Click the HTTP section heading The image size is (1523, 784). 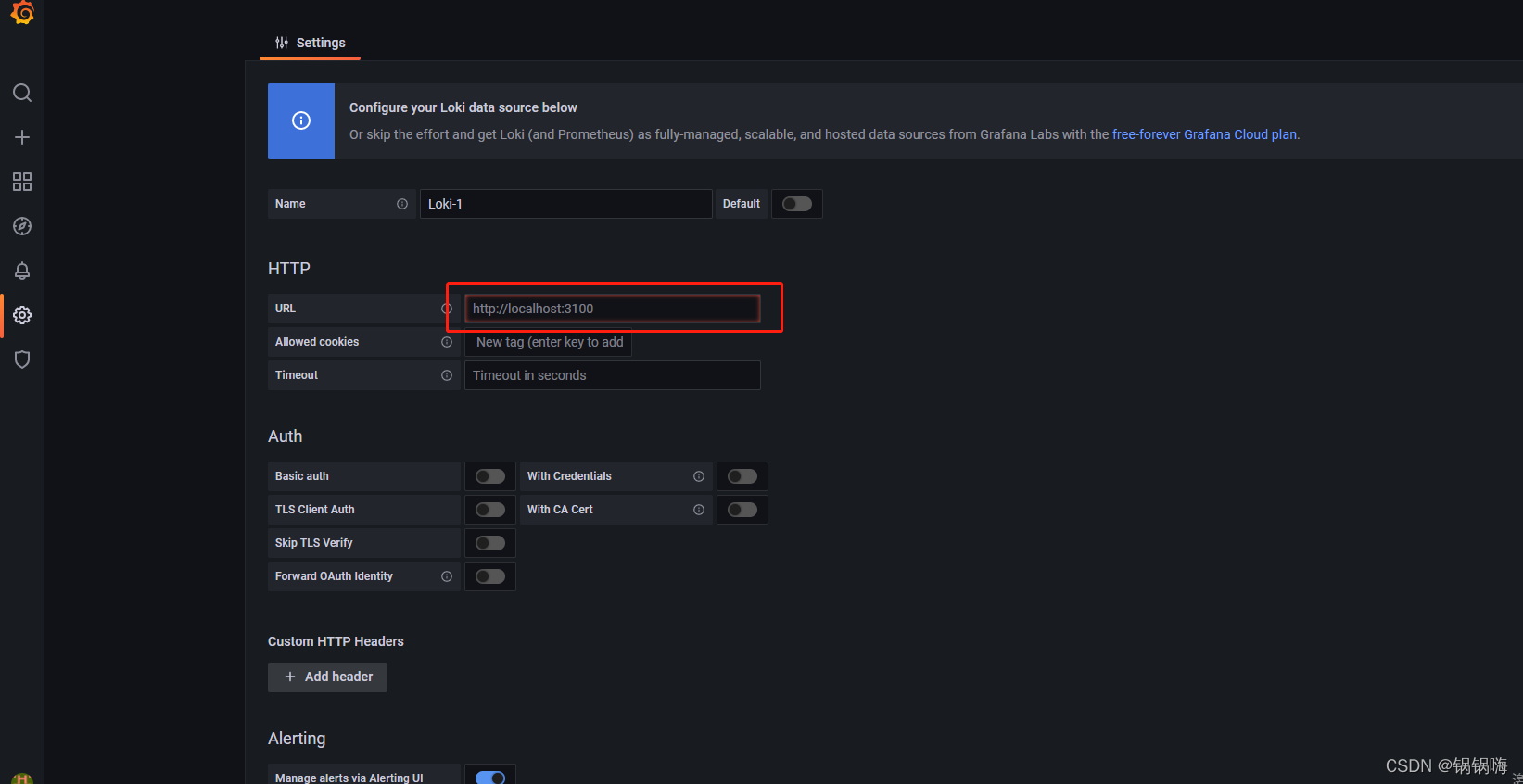pos(289,269)
